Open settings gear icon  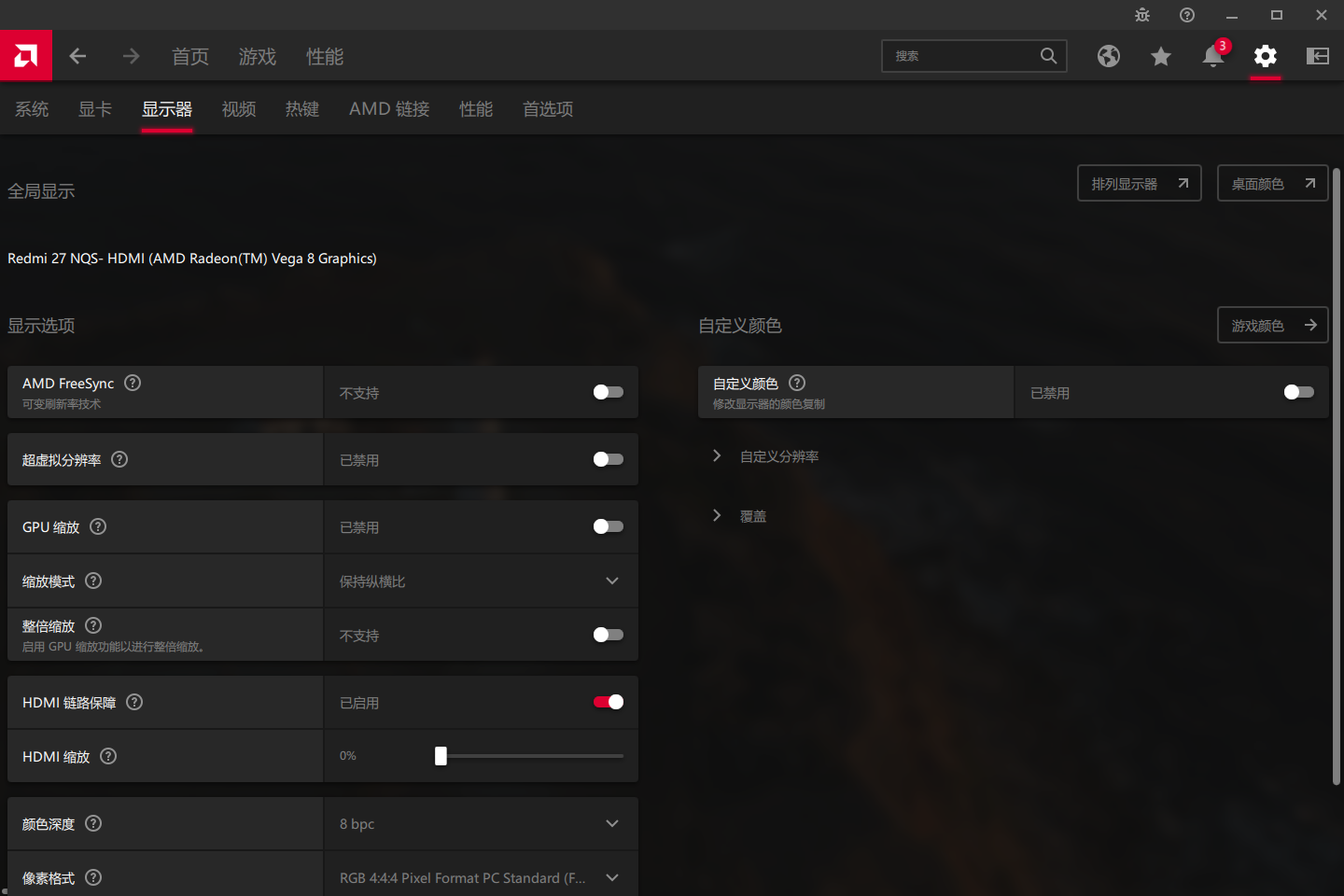1266,56
